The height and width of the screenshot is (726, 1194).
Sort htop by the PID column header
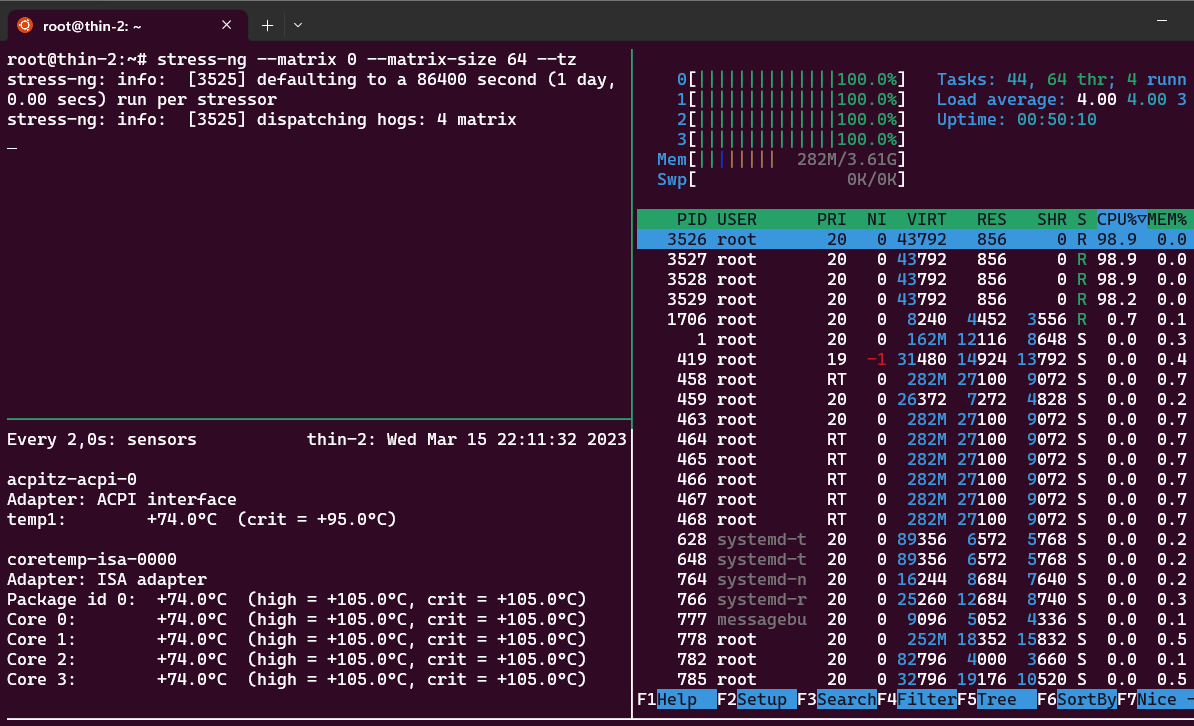coord(691,219)
